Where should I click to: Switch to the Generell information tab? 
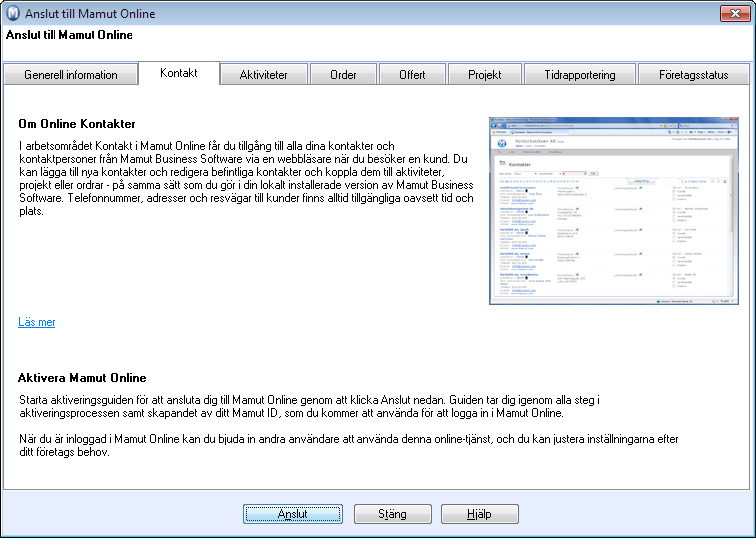(x=70, y=75)
